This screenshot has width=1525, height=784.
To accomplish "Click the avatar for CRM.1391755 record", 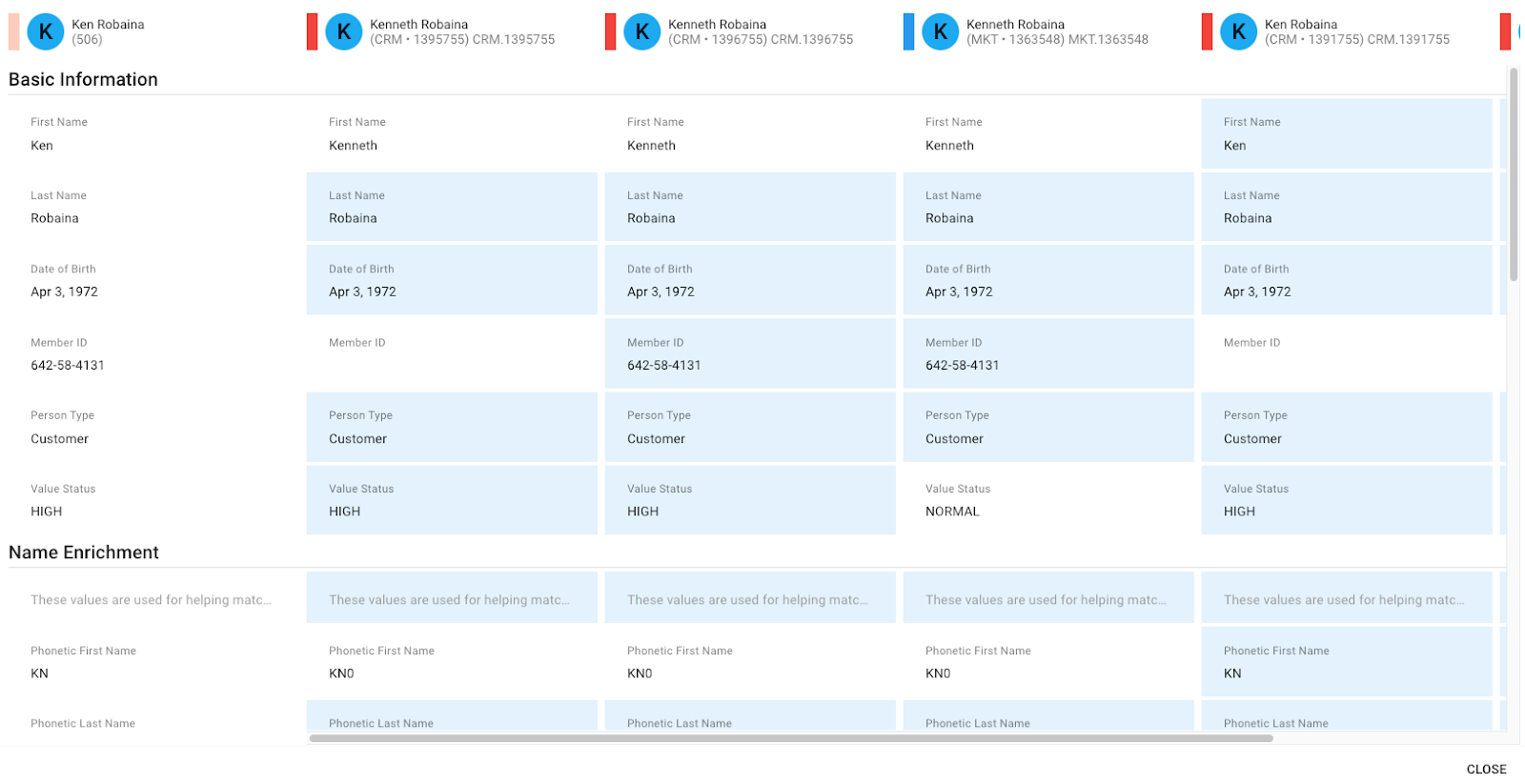I will 1239,31.
